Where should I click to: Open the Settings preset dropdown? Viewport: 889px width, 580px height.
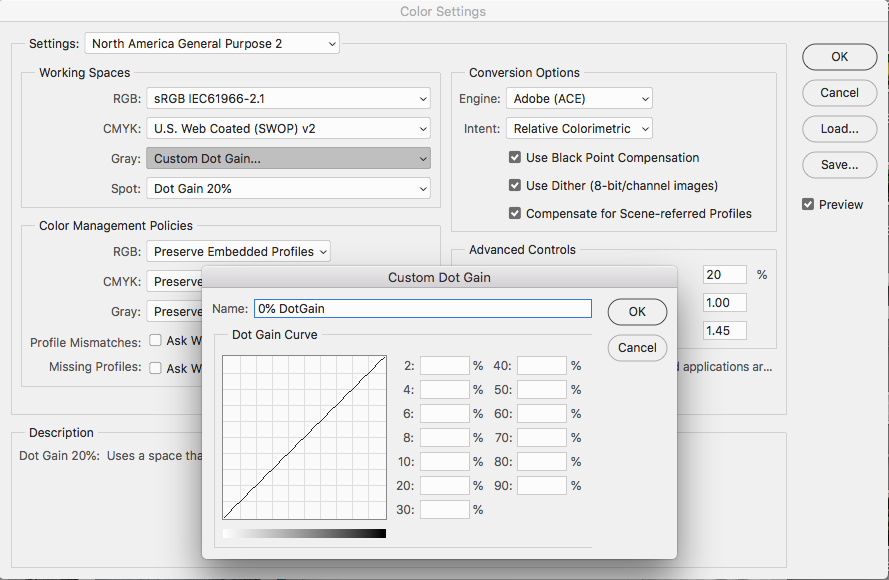[211, 43]
